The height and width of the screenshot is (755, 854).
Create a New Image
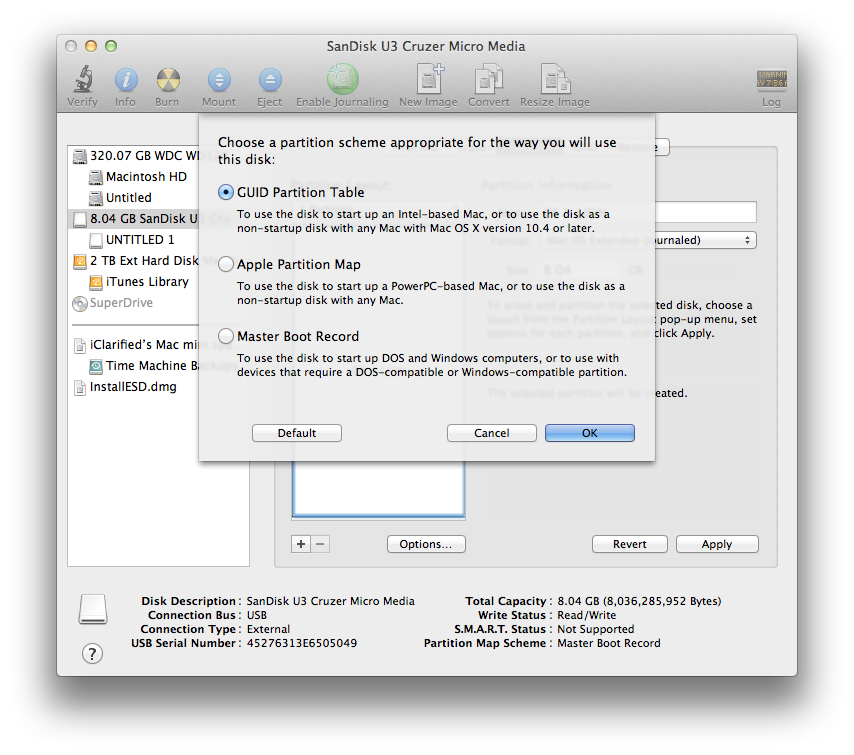coord(429,79)
